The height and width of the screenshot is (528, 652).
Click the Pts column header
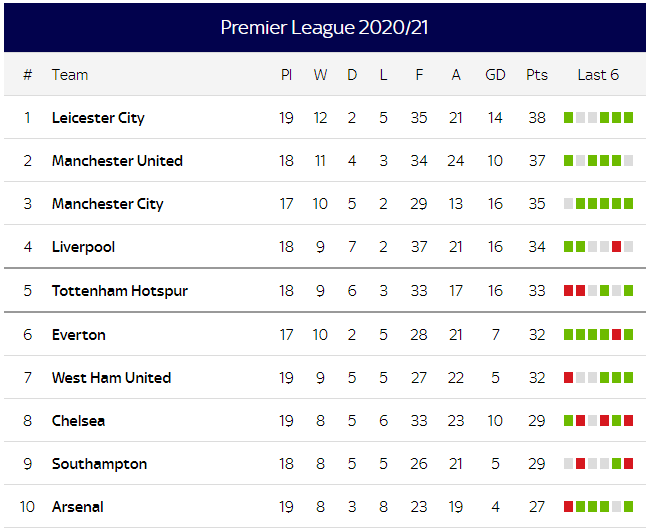coord(537,75)
